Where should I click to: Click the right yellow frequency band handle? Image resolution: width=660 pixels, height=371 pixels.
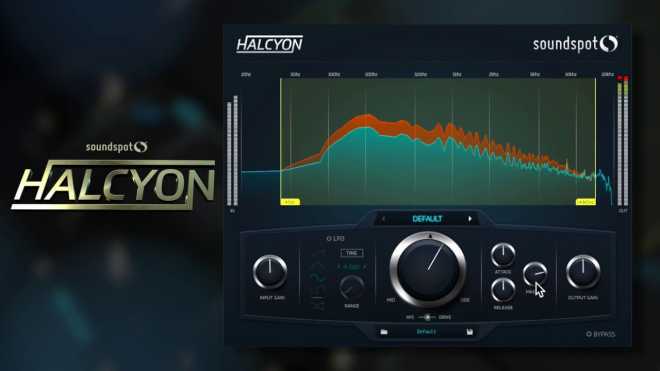pyautogui.click(x=586, y=202)
